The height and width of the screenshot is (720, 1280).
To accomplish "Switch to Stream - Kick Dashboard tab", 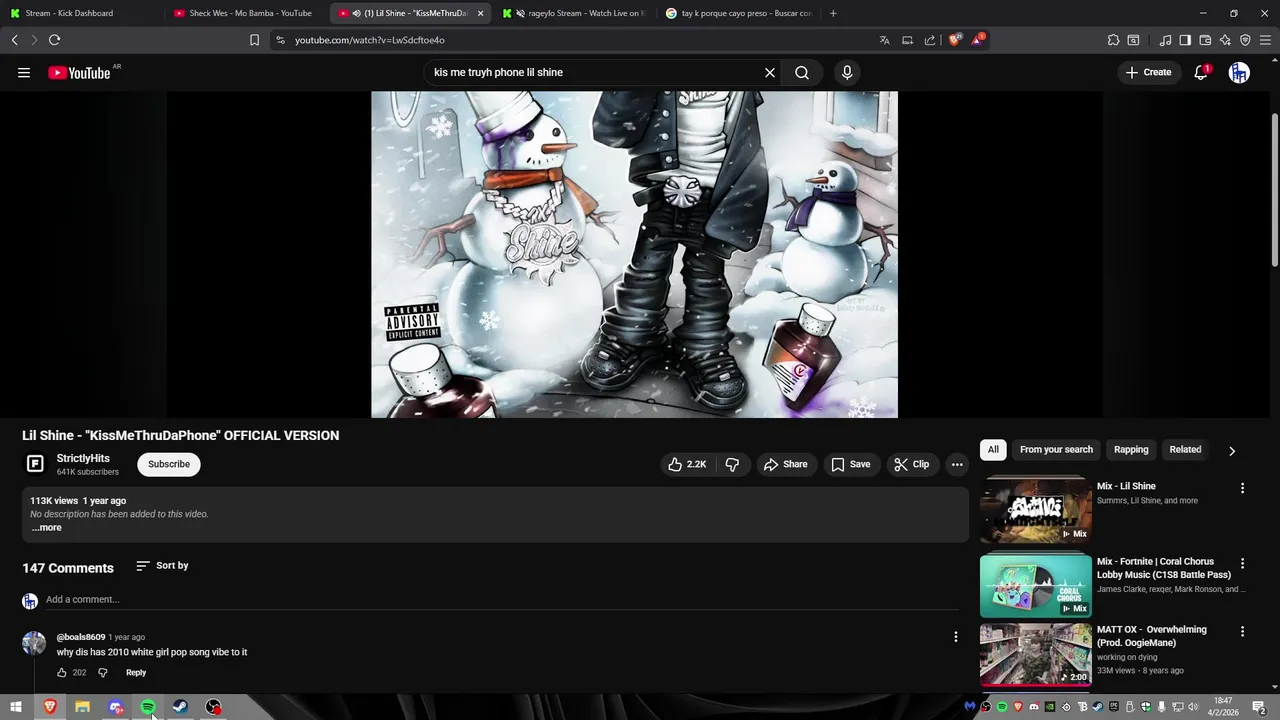I will pos(80,13).
